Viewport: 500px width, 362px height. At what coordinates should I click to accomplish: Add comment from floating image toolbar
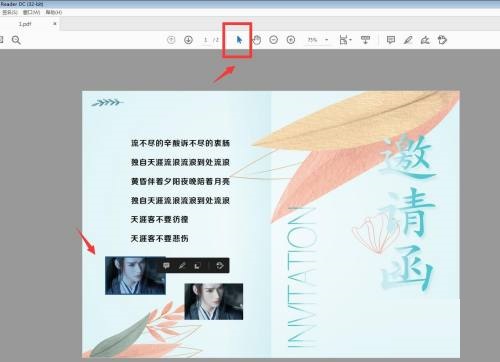(166, 266)
